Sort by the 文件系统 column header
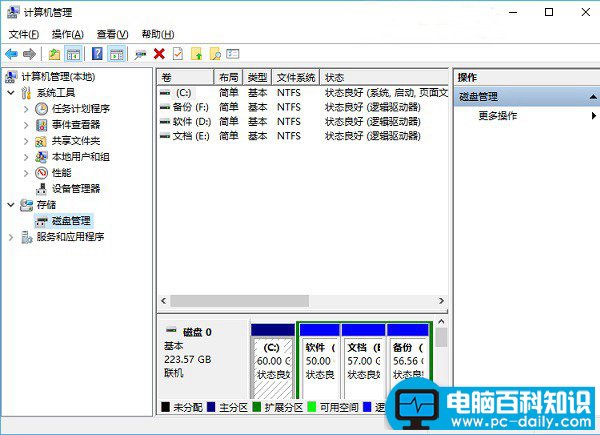600x435 pixels. coord(296,77)
